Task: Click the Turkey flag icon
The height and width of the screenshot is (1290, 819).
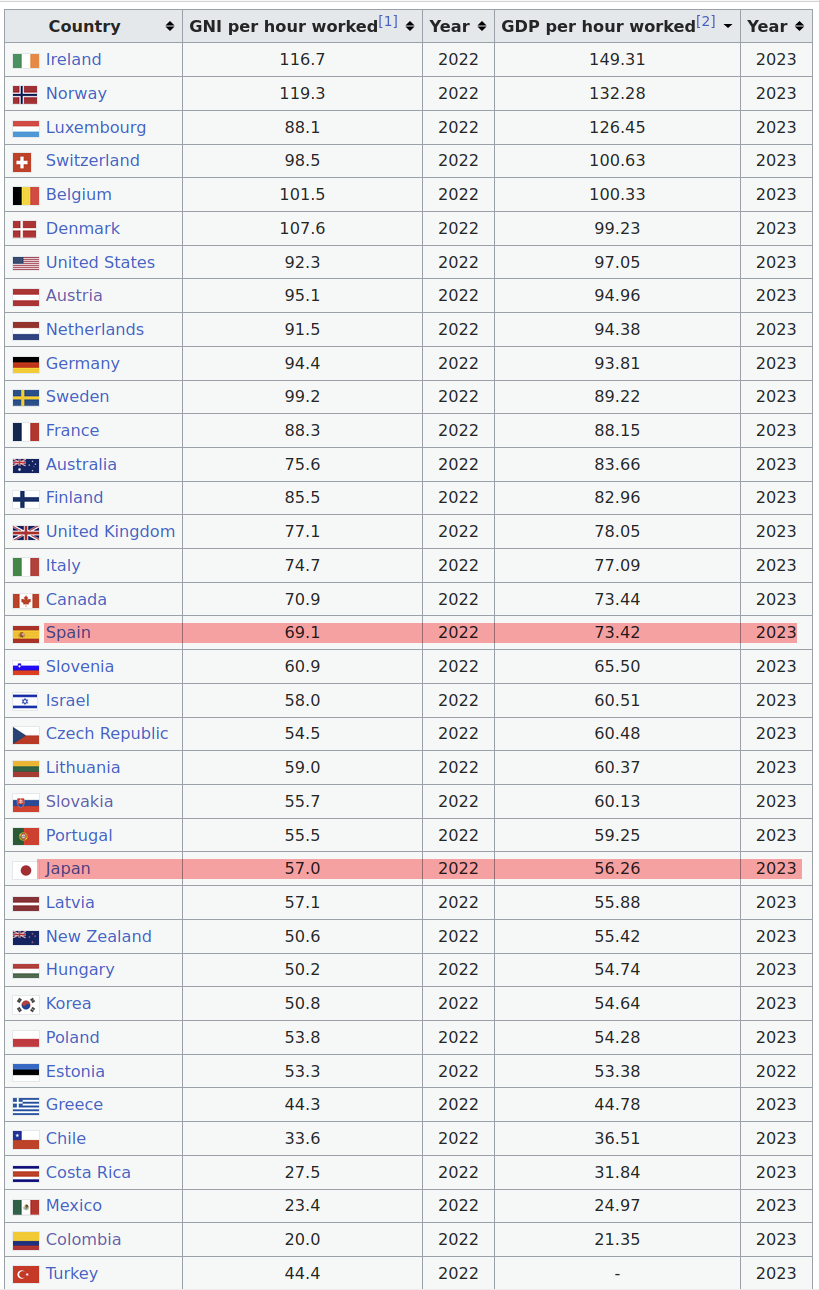Action: [x=26, y=1274]
